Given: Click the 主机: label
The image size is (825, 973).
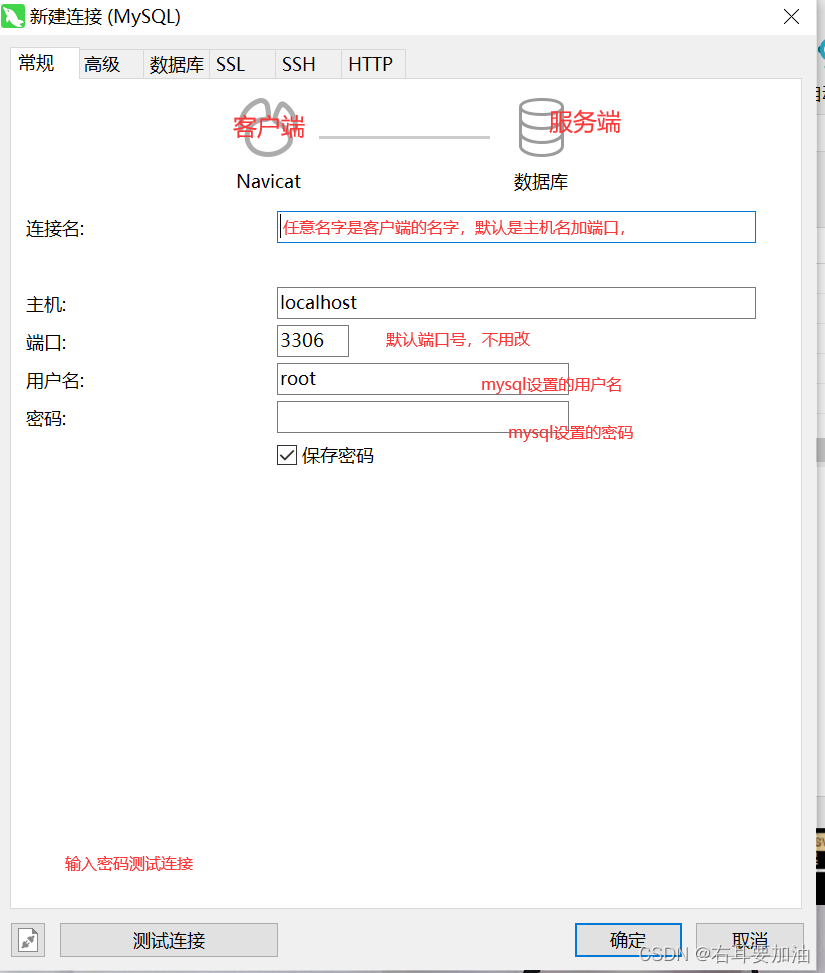Looking at the screenshot, I should [46, 305].
